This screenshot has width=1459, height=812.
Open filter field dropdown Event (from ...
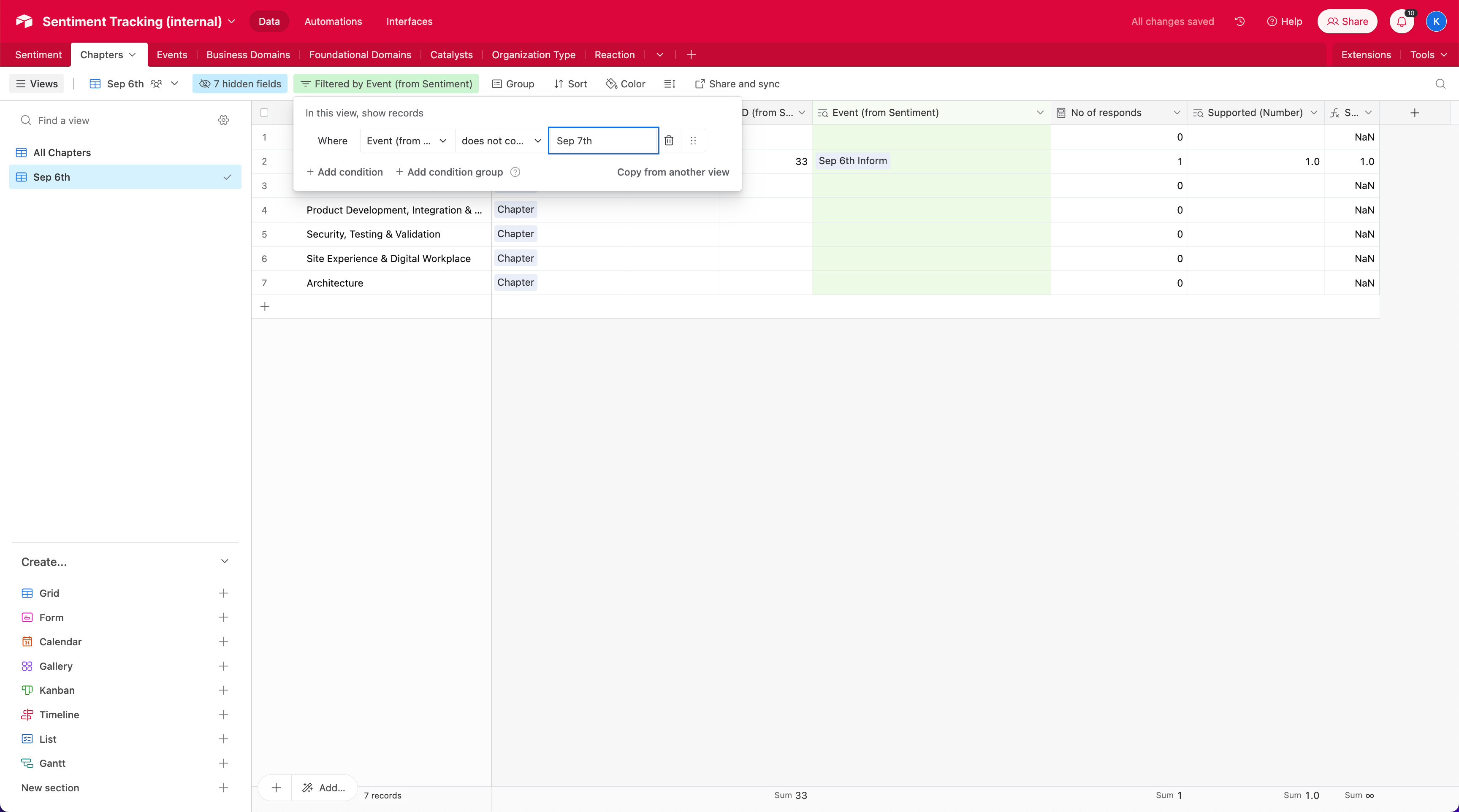tap(407, 141)
